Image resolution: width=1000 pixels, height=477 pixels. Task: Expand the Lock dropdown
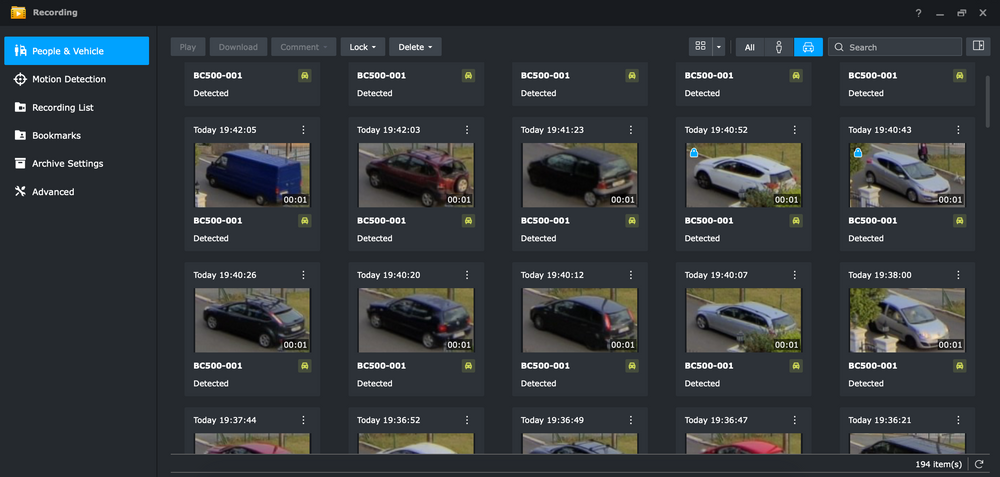363,47
